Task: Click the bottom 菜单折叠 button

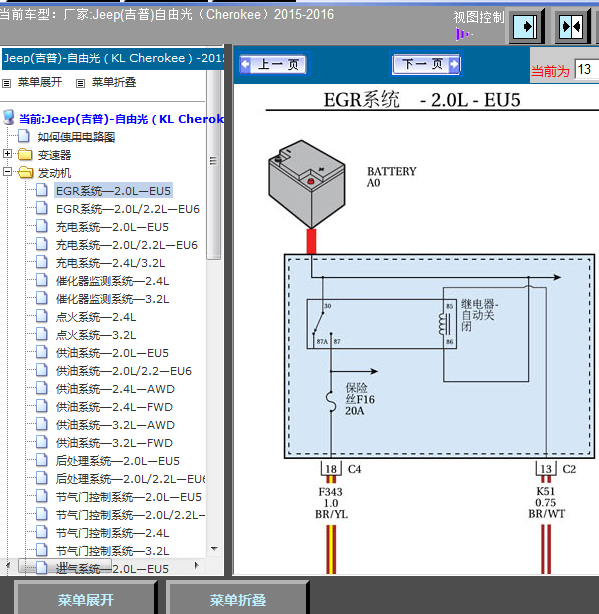Action: [x=237, y=599]
